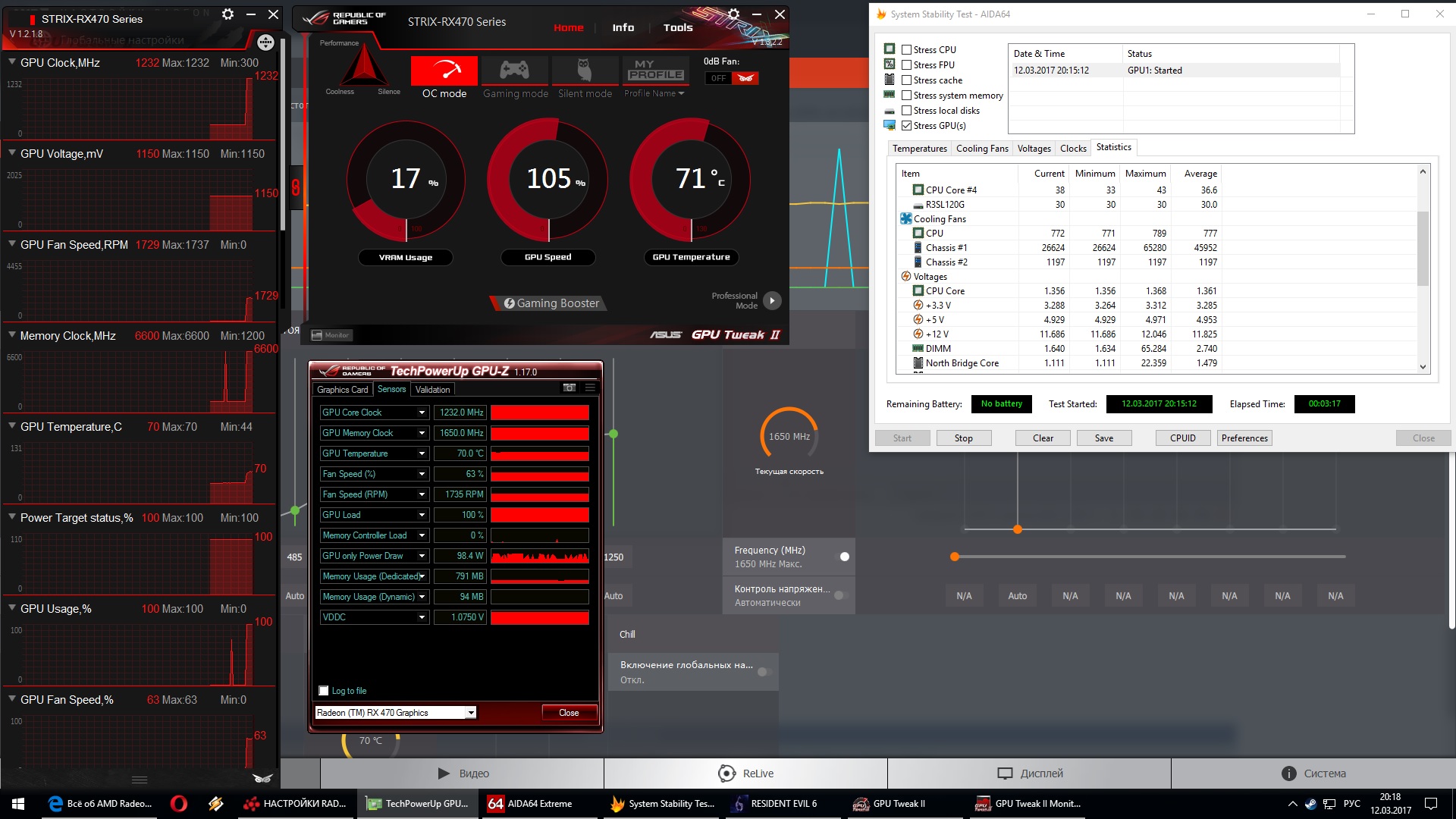The image size is (1456, 819).
Task: Collapse GPU Clock,MHz graph section
Action: (x=12, y=62)
